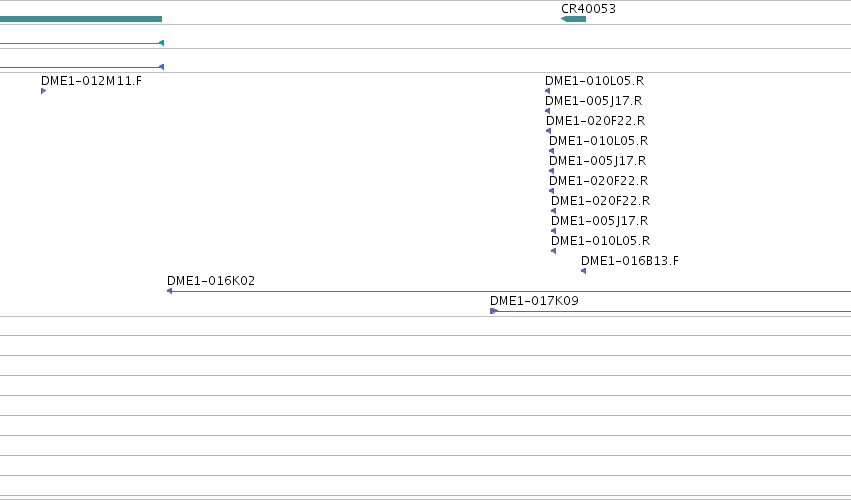Select the purple arrowhead under DME1-012M11.F
The width and height of the screenshot is (851, 500).
(x=43, y=91)
